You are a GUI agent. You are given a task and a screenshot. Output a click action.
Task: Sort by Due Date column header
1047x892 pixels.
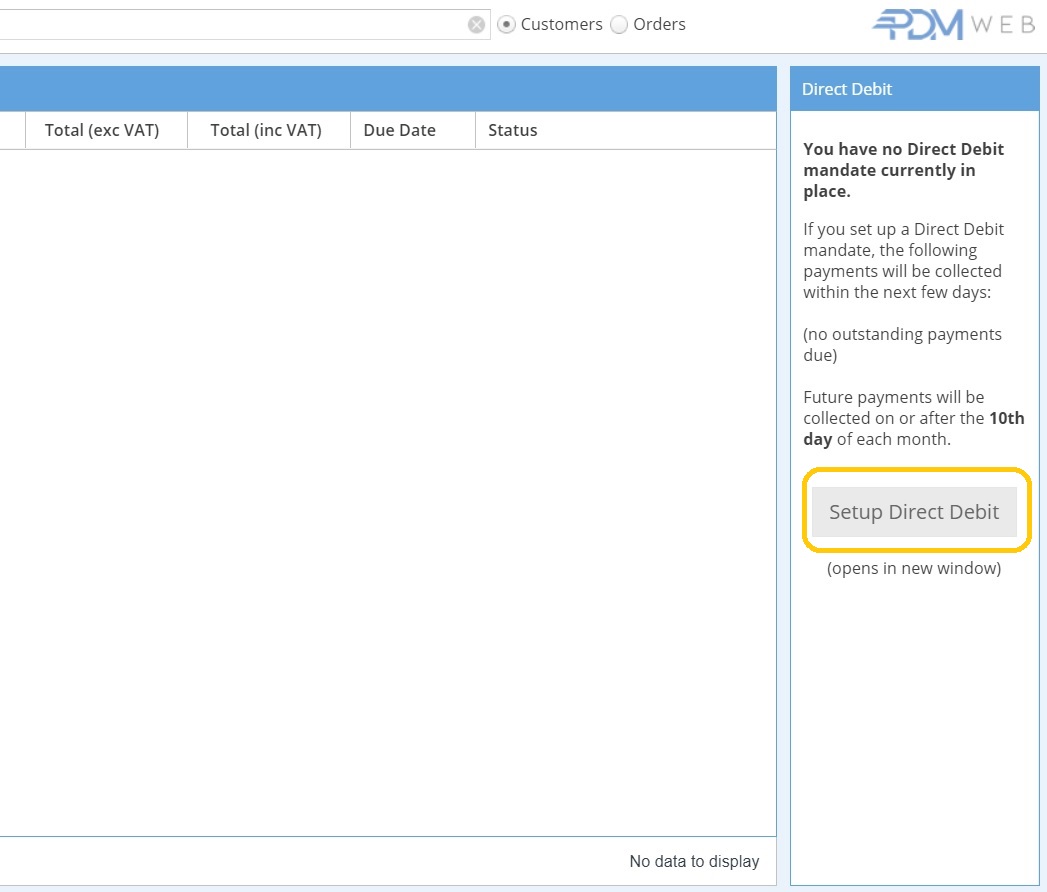click(x=400, y=130)
